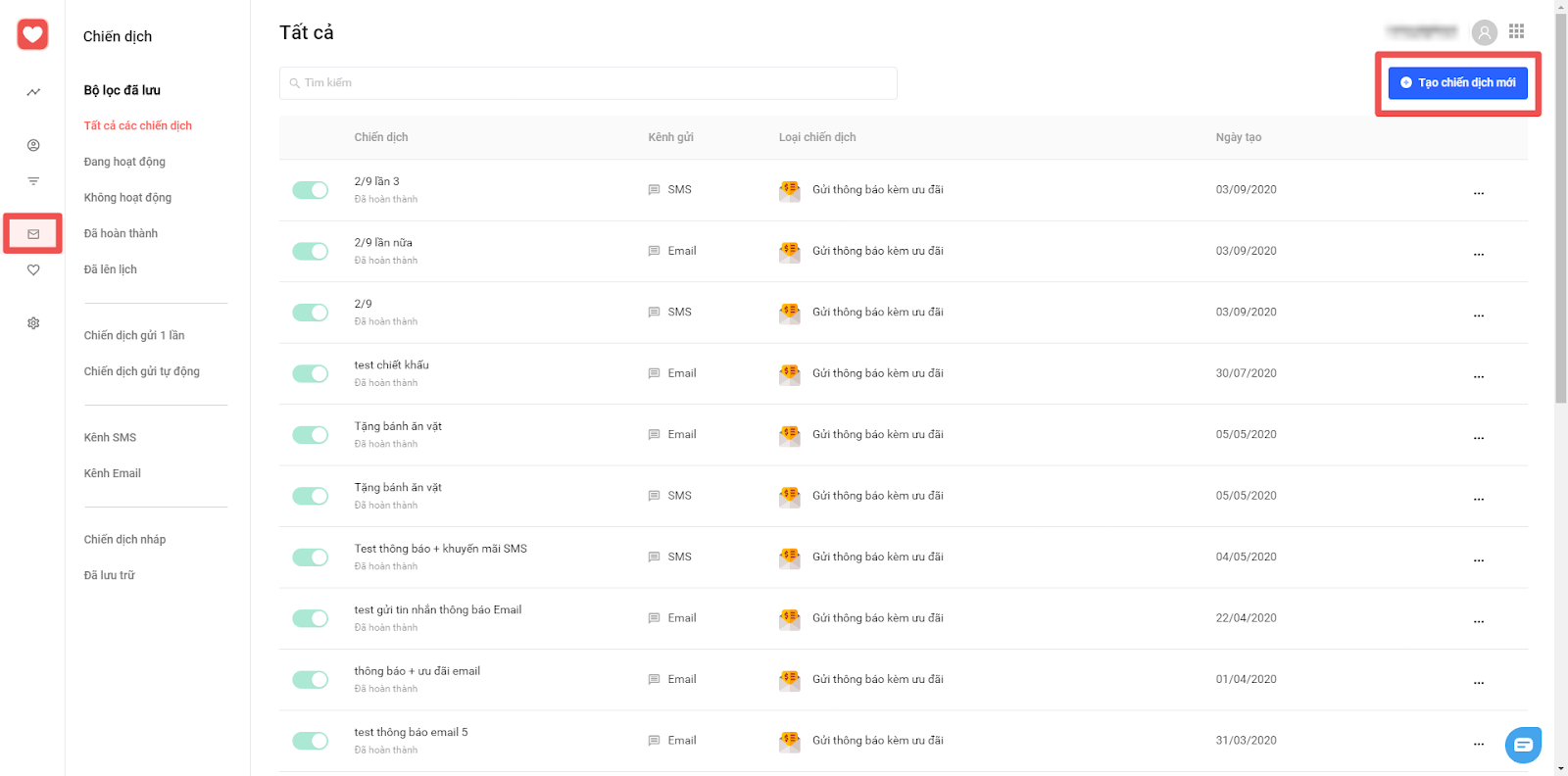The image size is (1568, 776).
Task: Select Chiến dịch gửi 1 lần filter
Action: pos(134,336)
